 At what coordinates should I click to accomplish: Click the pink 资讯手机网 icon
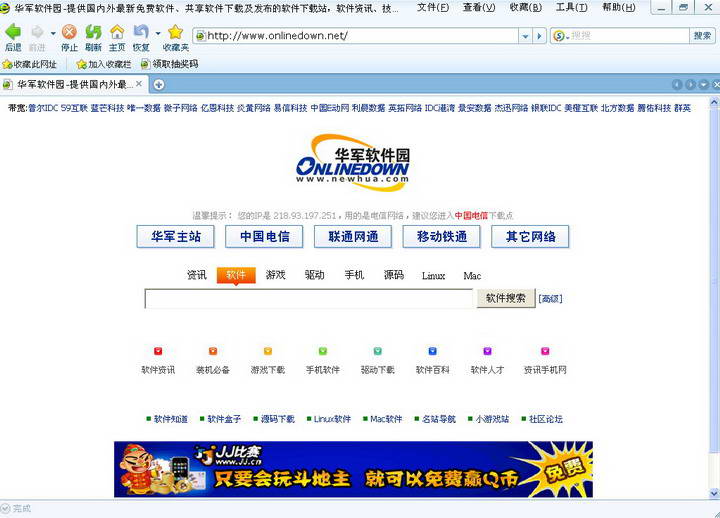545,351
